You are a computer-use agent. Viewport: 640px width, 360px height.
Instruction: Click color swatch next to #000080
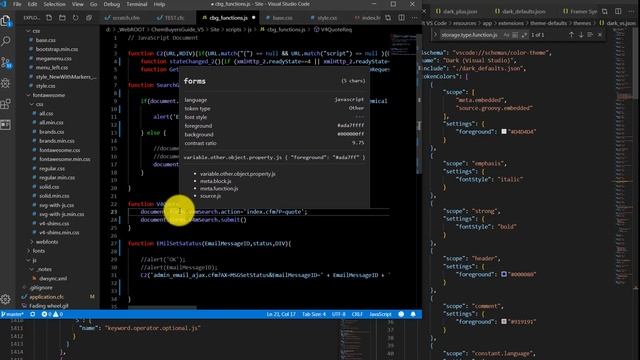(x=504, y=274)
